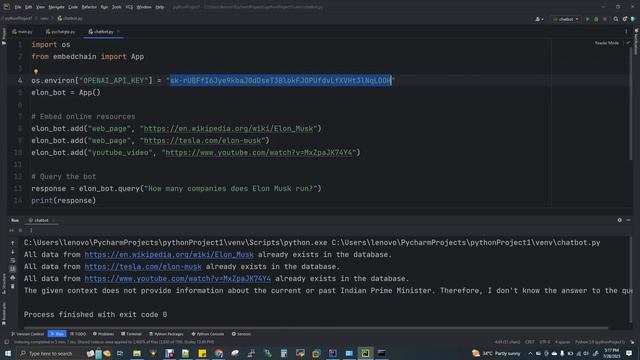Click the chatbot.py breadcrumb in navigation bar
The height and width of the screenshot is (360, 640).
tap(70, 18)
